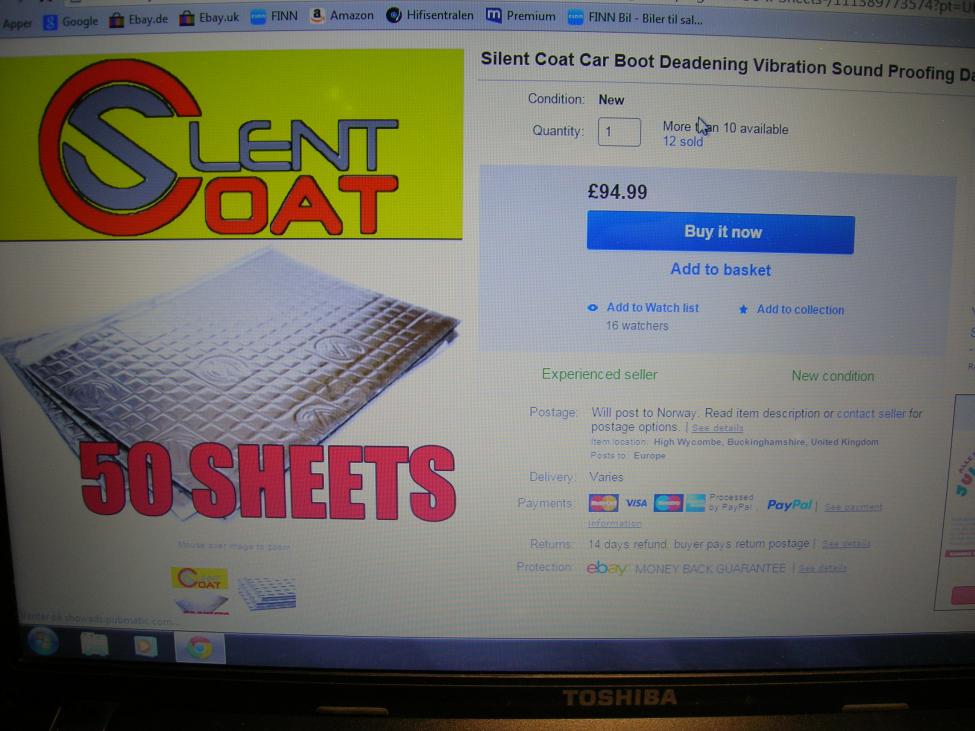This screenshot has height=731, width=975.
Task: Open the FINN Bil bookmark
Action: (635, 19)
